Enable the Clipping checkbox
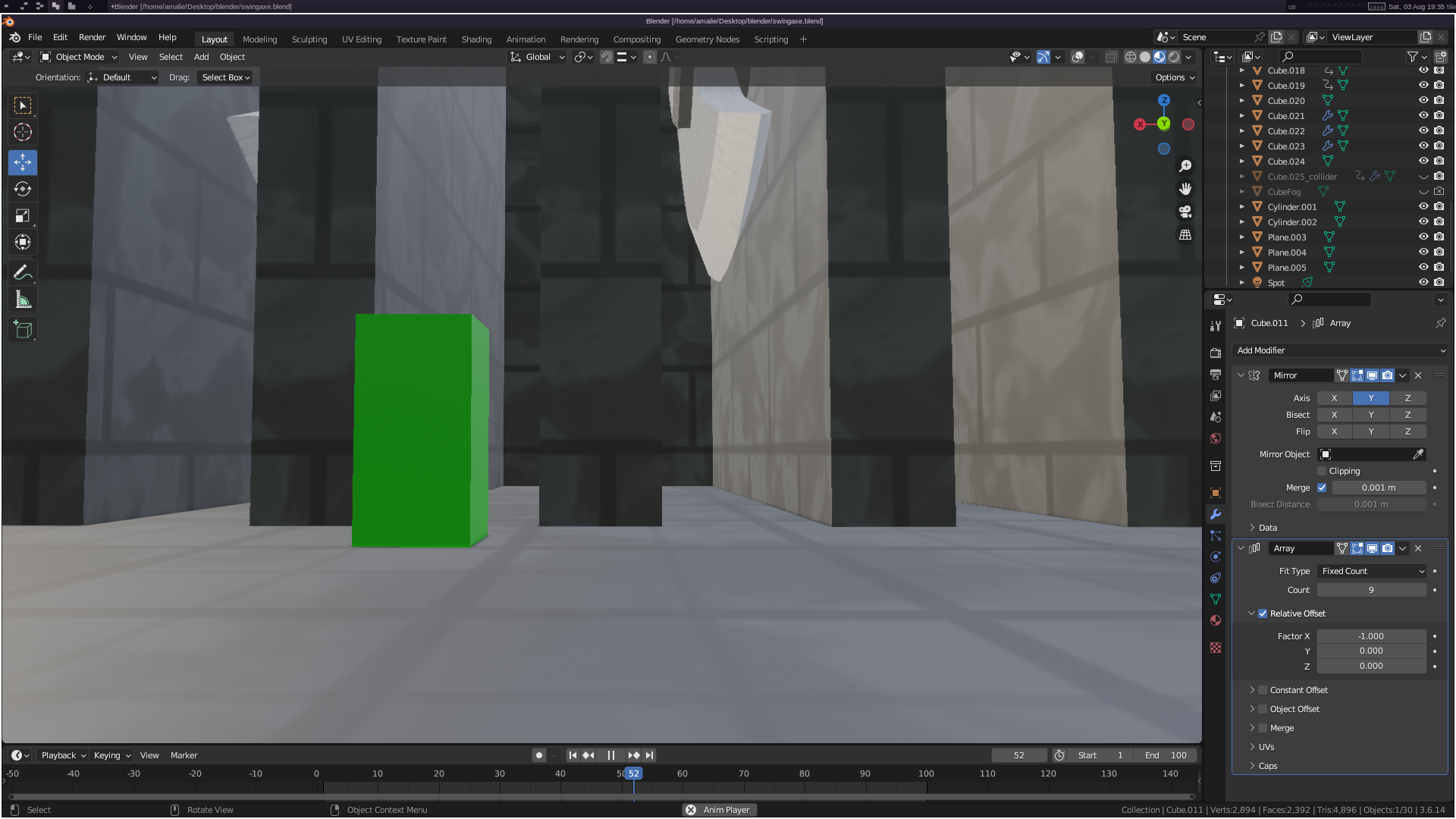 tap(1322, 471)
